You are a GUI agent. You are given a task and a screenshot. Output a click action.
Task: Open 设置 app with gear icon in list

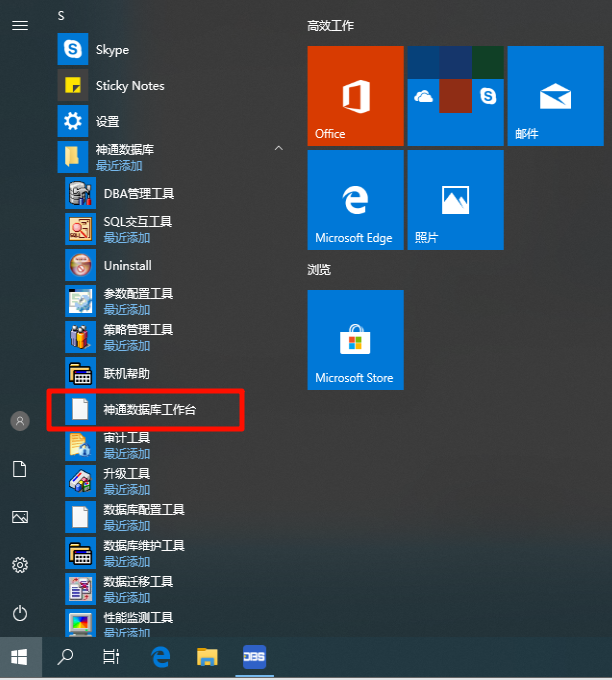click(72, 121)
